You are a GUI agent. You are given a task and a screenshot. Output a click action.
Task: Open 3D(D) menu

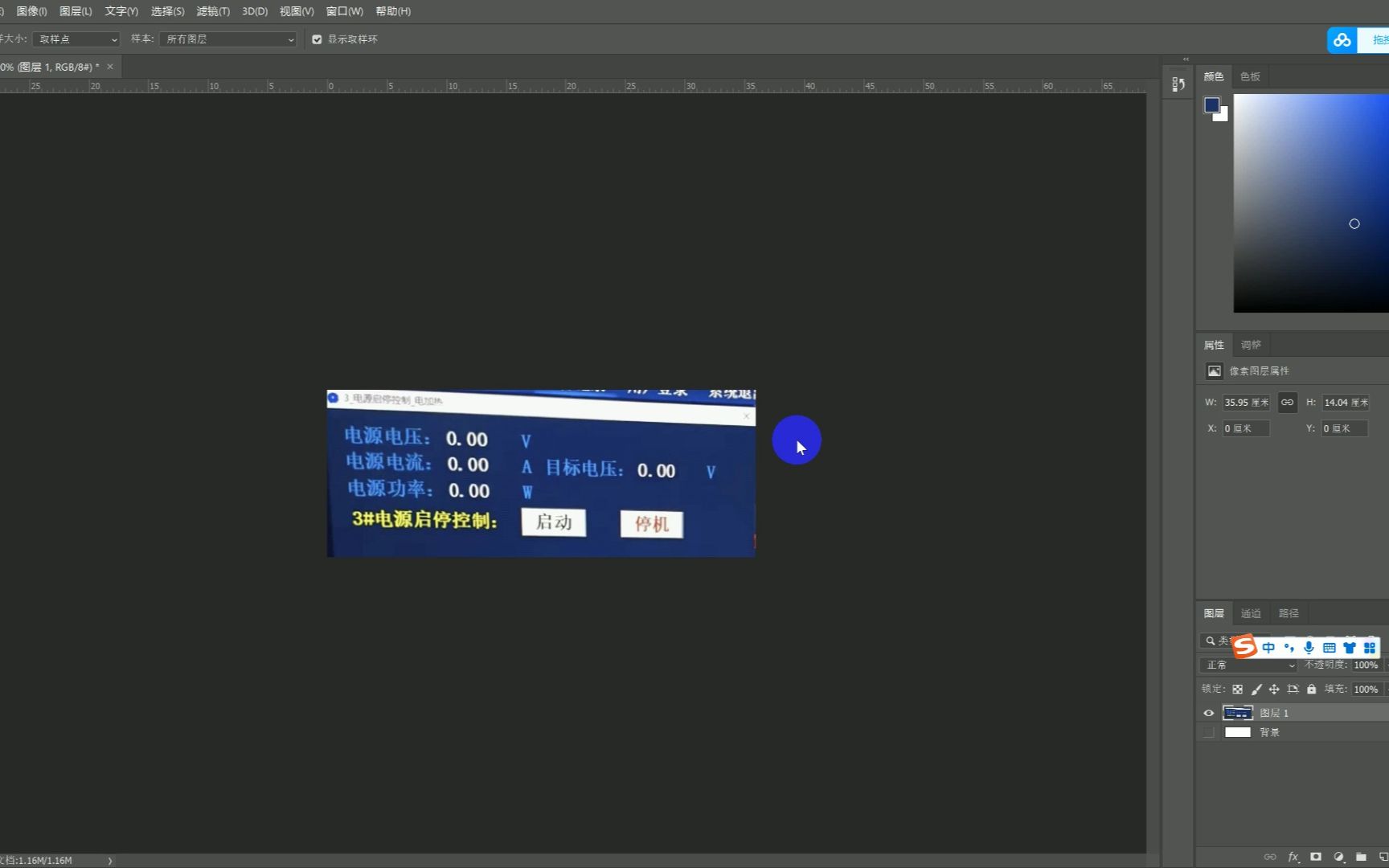255,11
